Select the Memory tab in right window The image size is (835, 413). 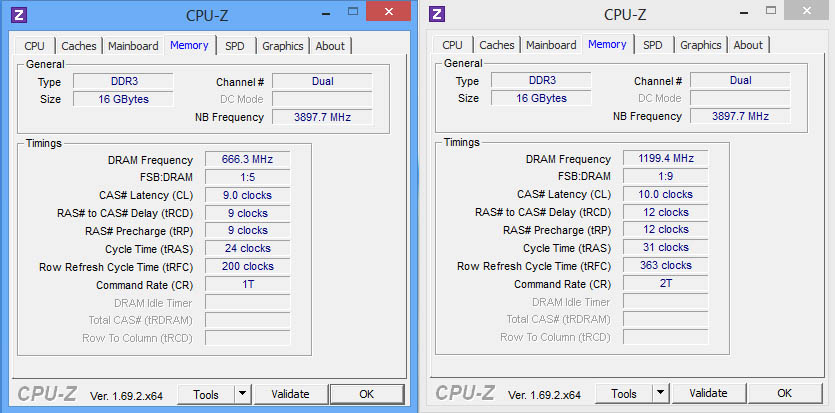[607, 44]
